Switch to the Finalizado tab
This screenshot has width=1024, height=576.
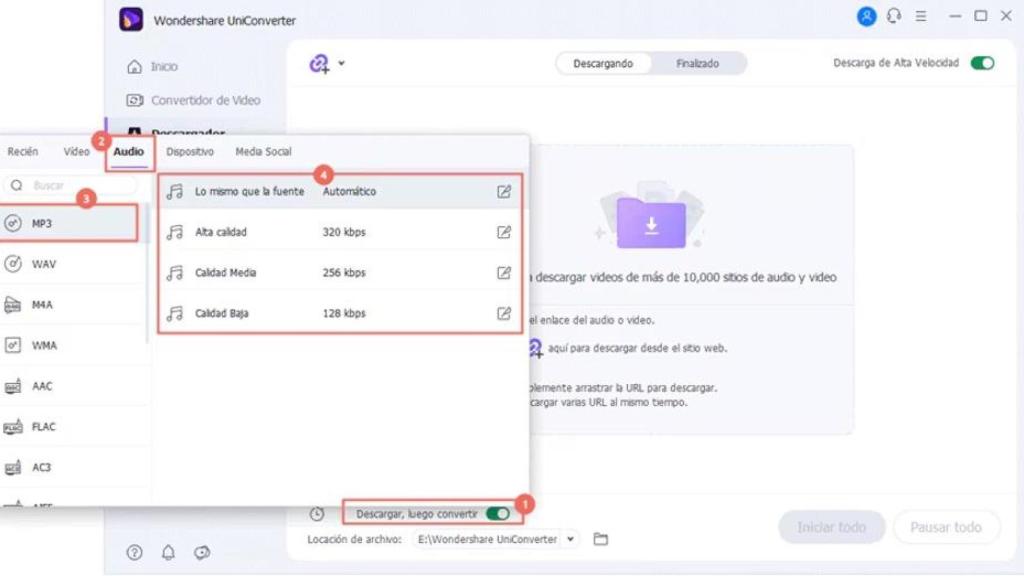click(697, 63)
